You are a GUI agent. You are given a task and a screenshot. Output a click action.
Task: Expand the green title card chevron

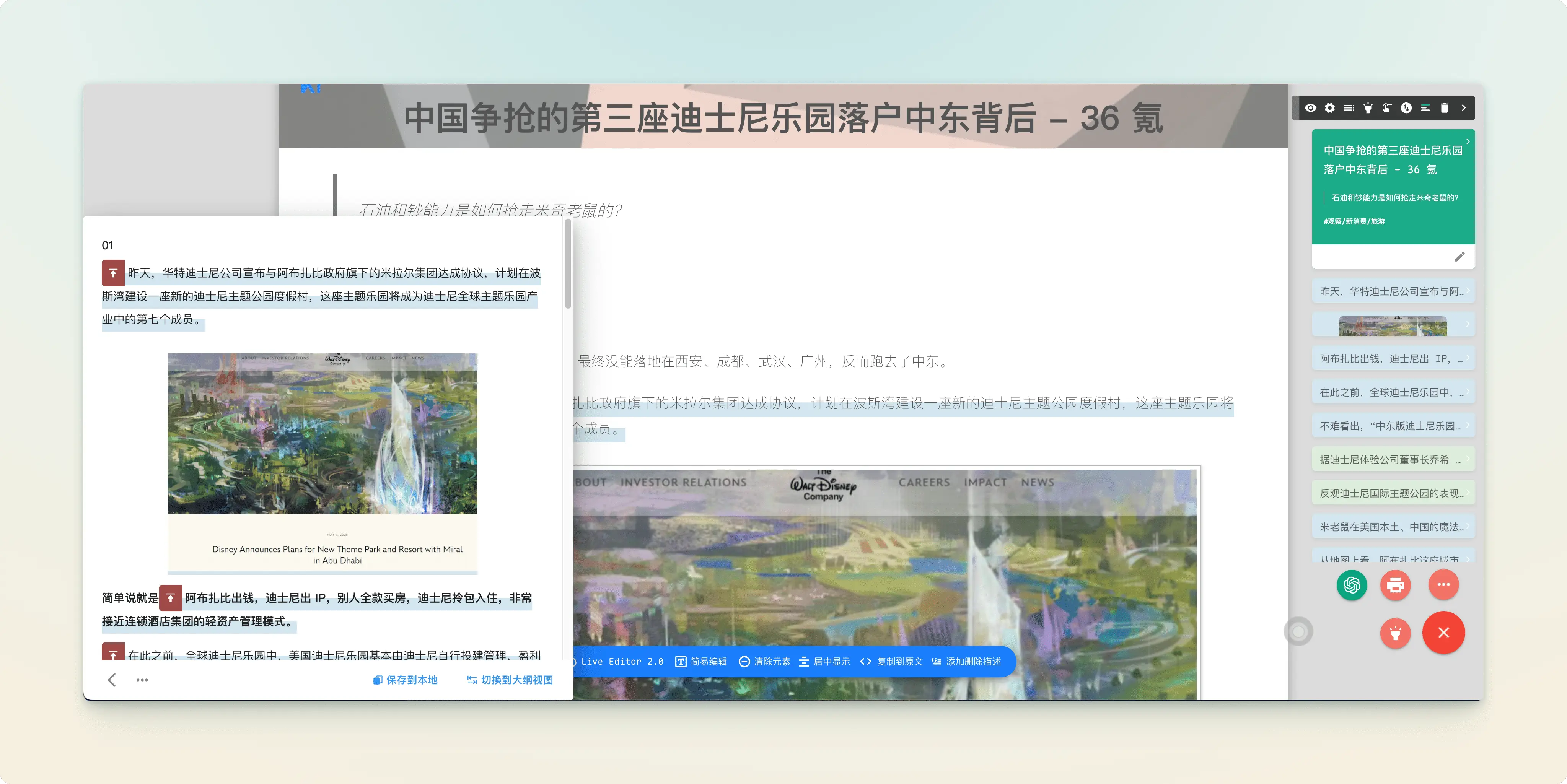pyautogui.click(x=1468, y=141)
